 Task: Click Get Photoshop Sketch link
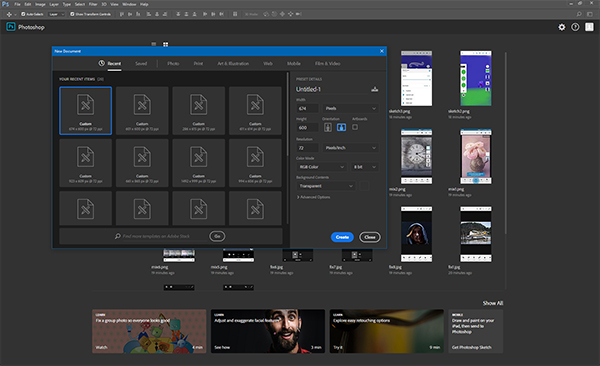pos(471,347)
